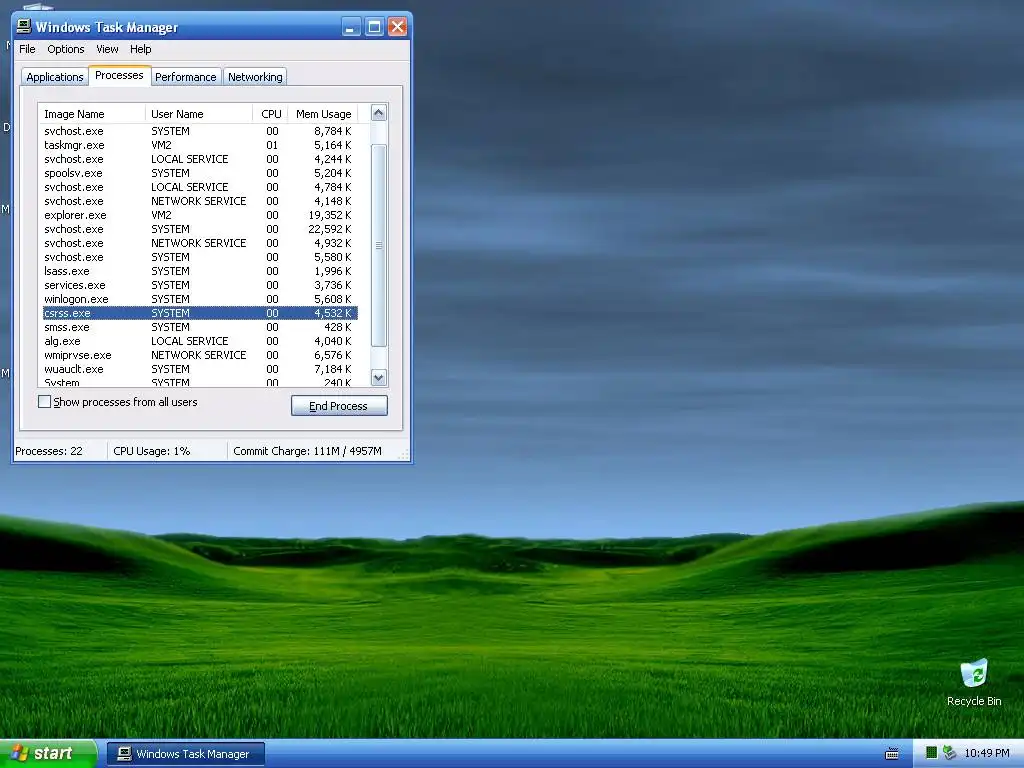Click the green CPU meter tray icon
The image size is (1024, 768).
932,753
